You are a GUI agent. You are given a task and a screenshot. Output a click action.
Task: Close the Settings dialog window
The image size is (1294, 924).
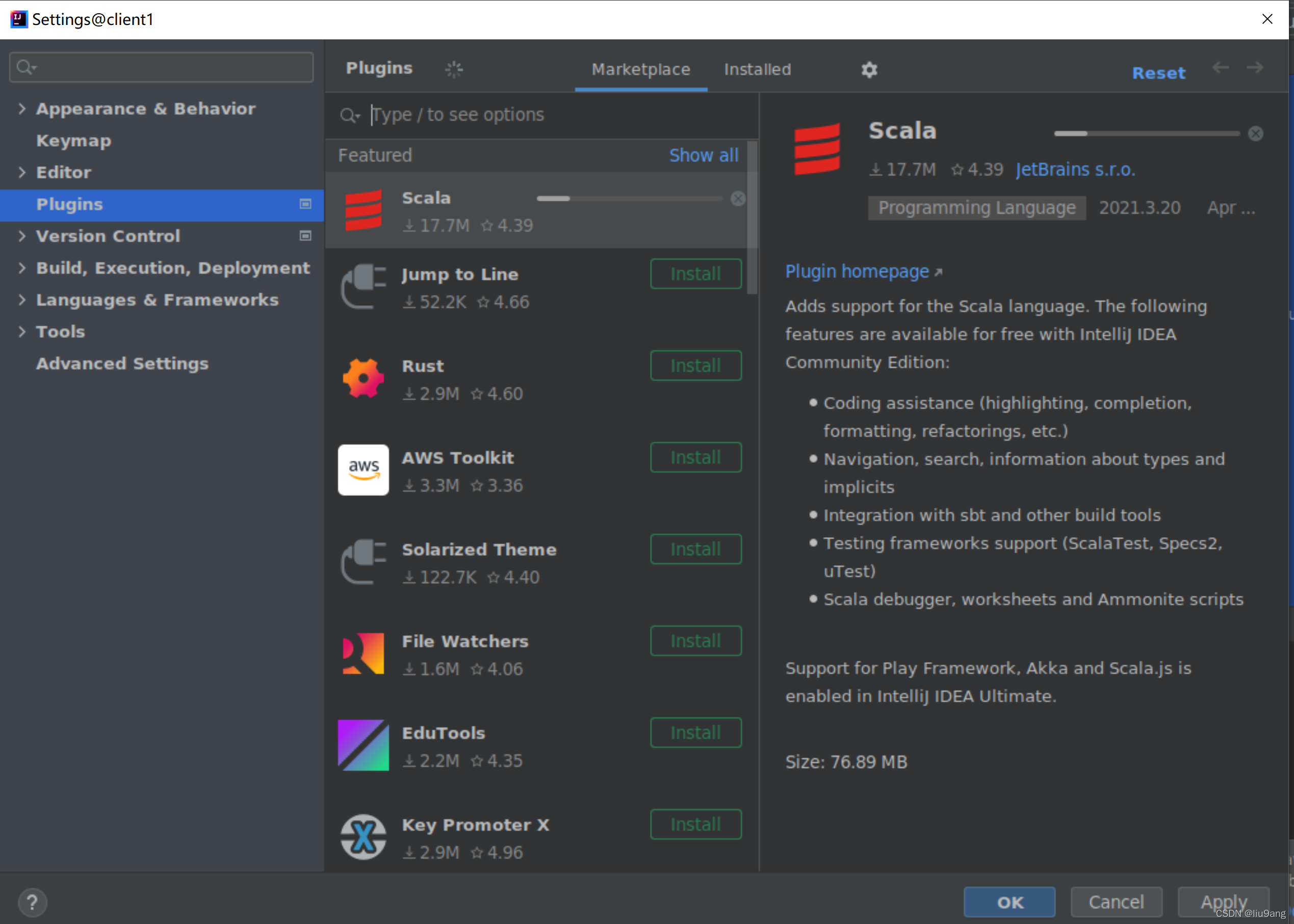[1266, 19]
